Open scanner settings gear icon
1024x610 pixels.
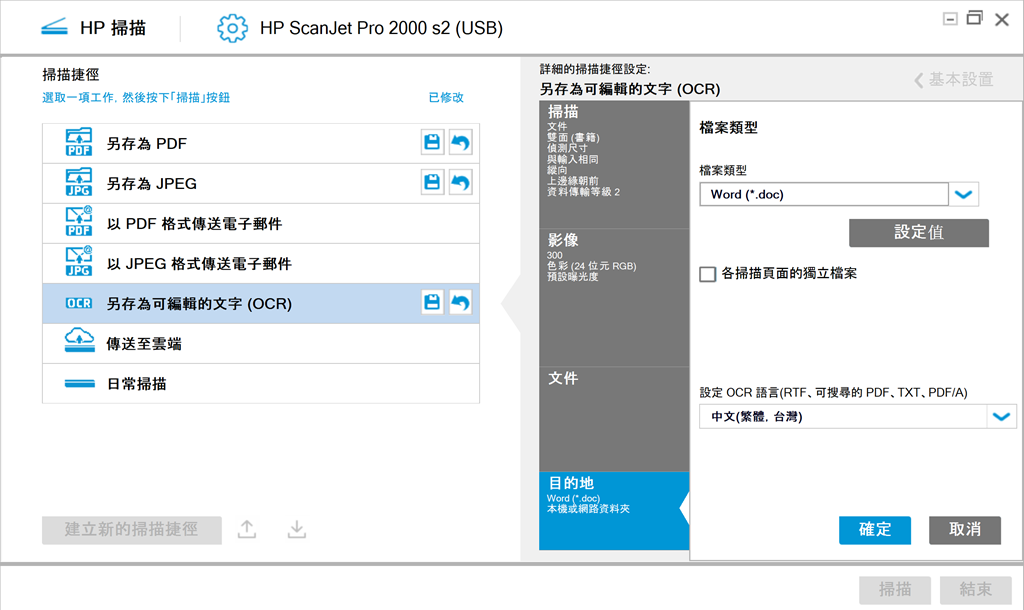(232, 28)
